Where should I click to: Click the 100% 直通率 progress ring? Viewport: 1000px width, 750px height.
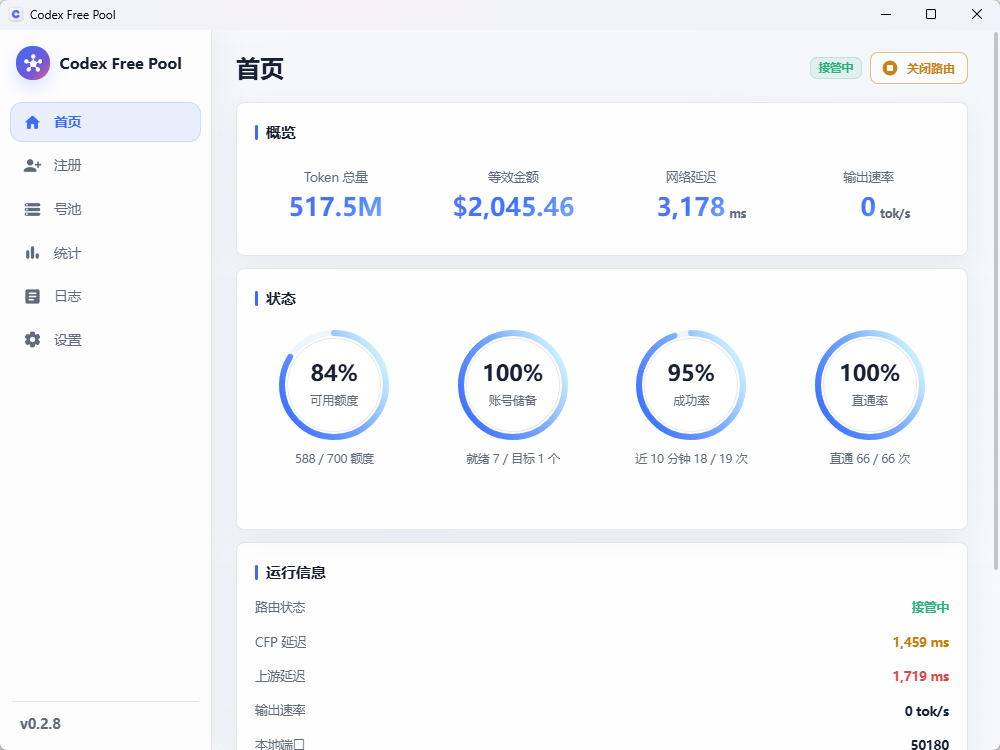point(870,385)
